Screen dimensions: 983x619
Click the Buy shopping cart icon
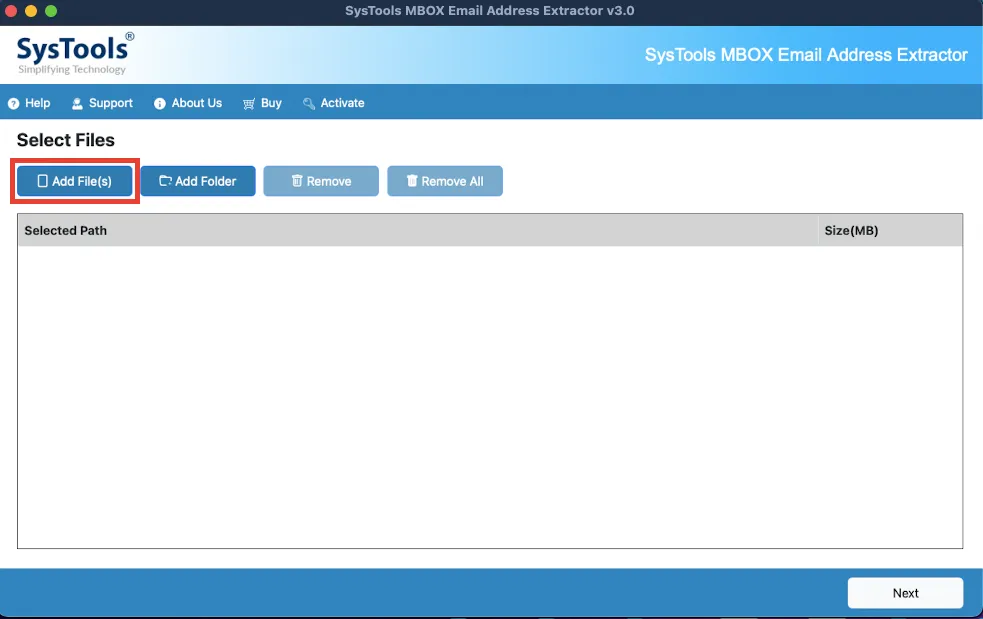(249, 103)
